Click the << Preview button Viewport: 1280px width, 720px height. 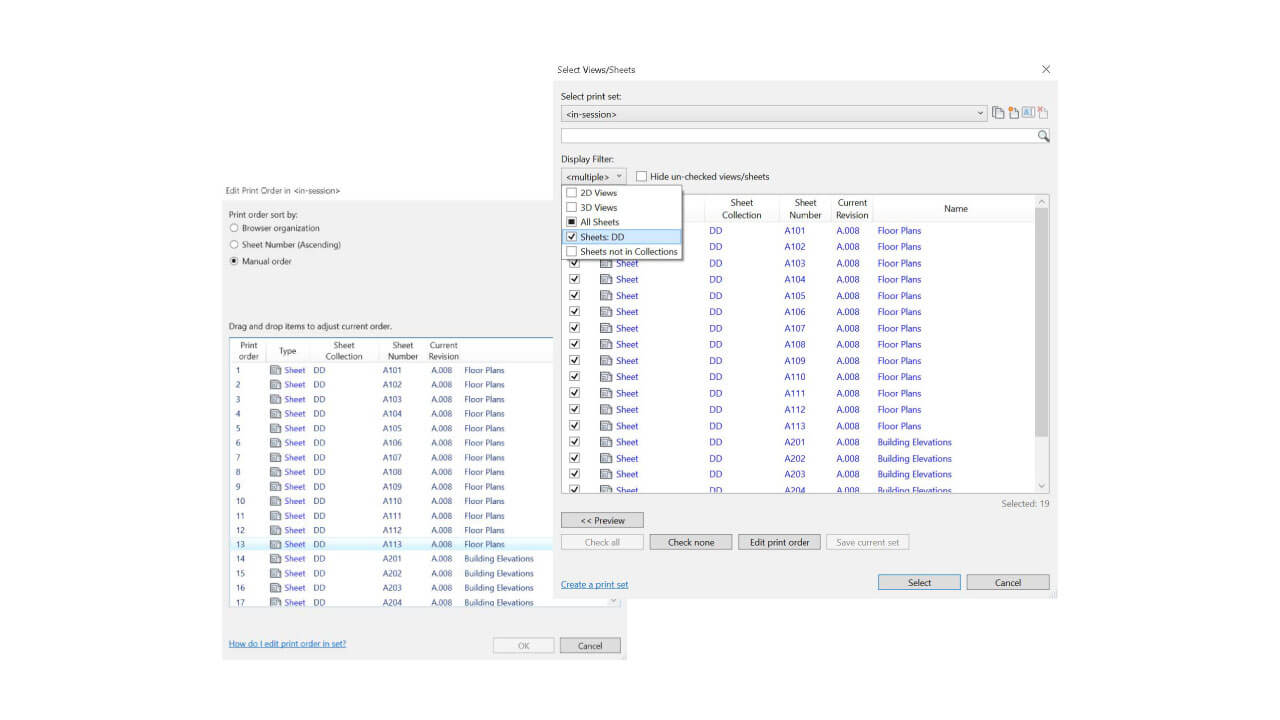click(x=602, y=520)
